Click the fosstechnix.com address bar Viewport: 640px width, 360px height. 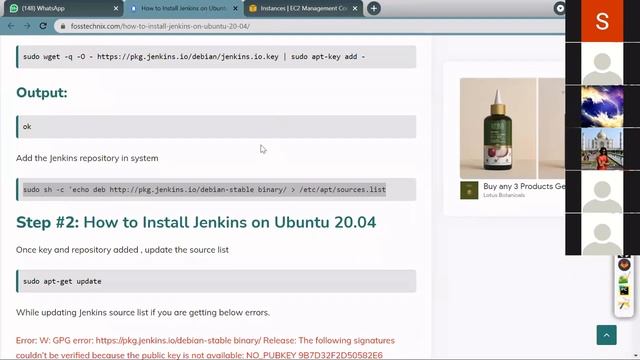pos(310,26)
